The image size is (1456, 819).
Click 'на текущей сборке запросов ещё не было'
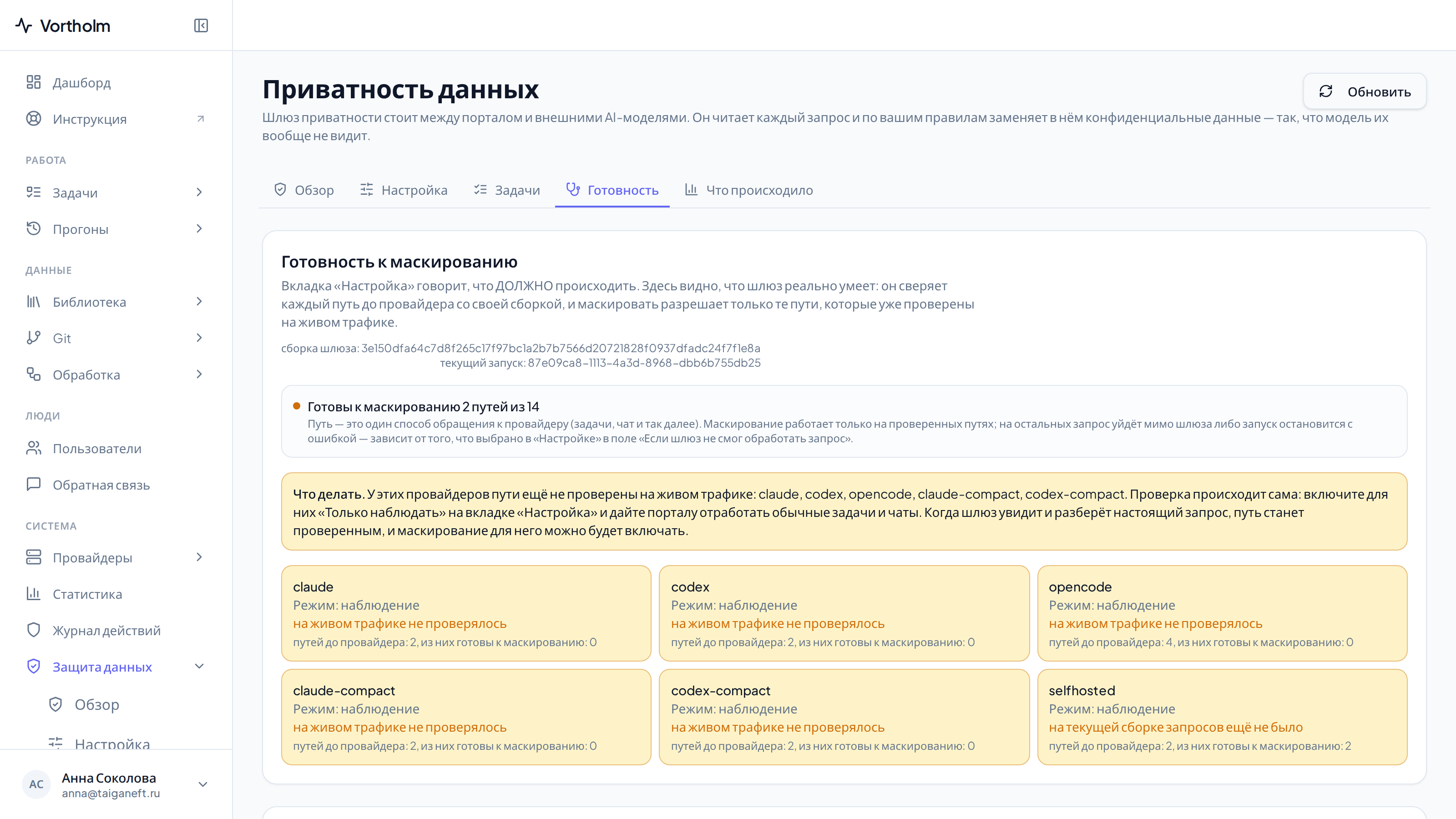1176,727
